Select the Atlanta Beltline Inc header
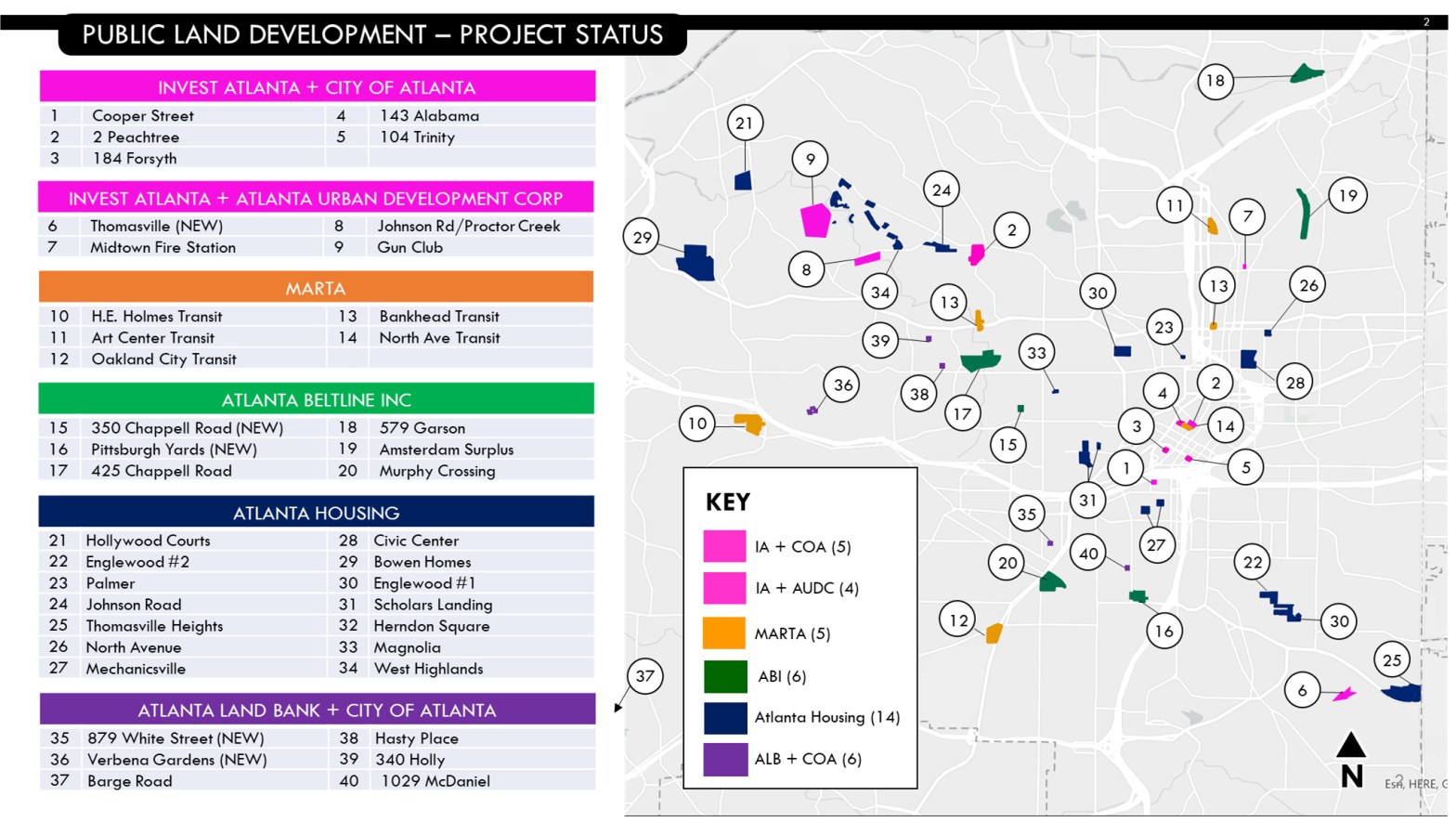The width and height of the screenshot is (1456, 822). coord(316,399)
